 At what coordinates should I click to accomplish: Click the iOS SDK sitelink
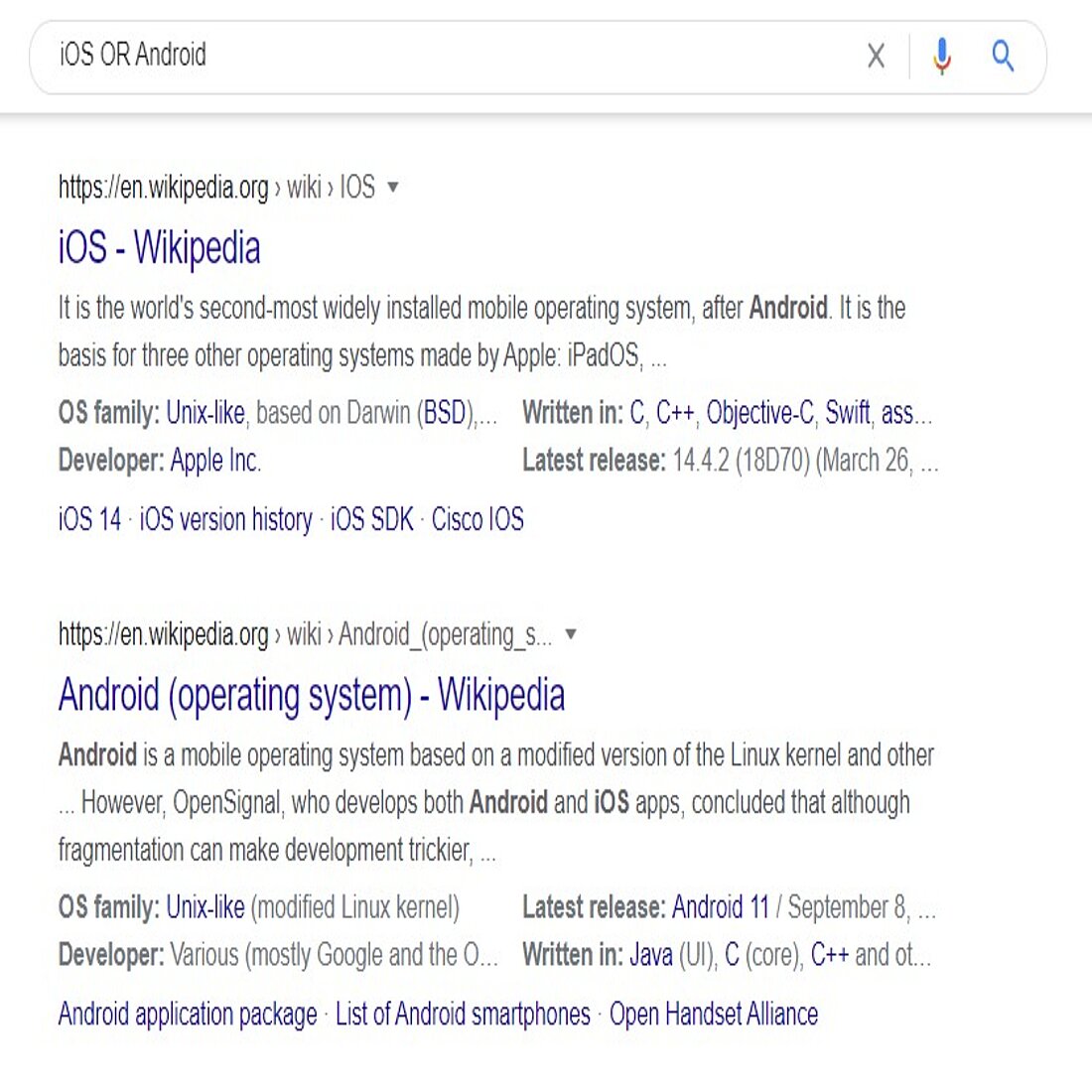click(x=370, y=519)
